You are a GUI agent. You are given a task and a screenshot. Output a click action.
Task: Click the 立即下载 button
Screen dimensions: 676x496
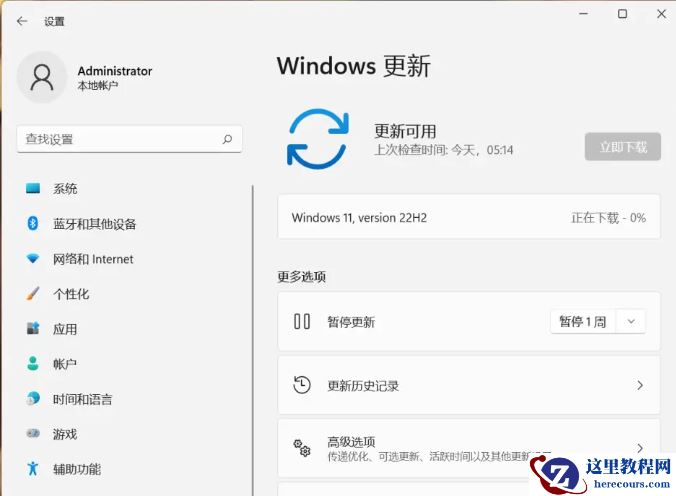pyautogui.click(x=623, y=147)
